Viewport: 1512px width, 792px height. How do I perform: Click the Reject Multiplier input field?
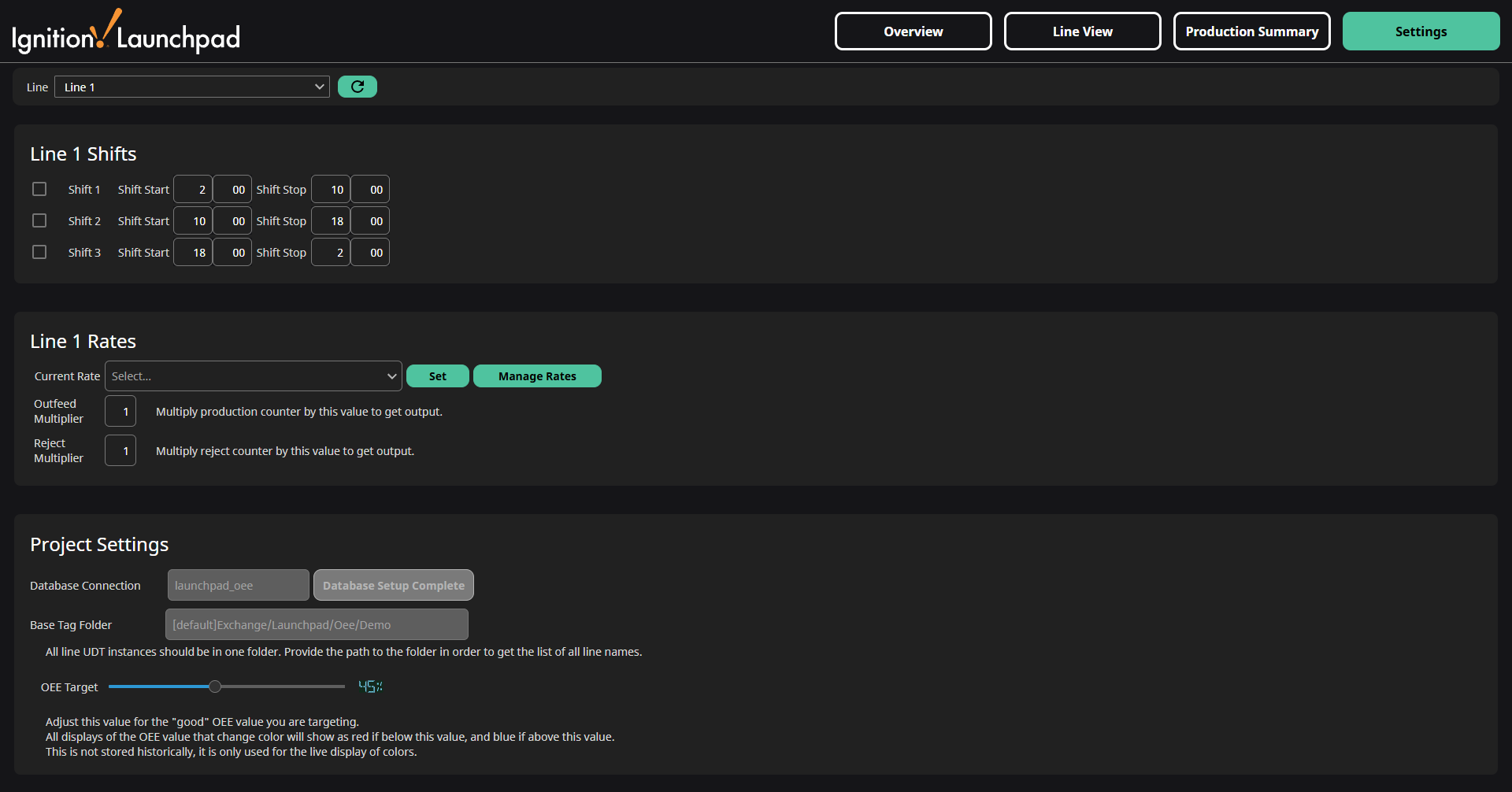click(x=120, y=450)
